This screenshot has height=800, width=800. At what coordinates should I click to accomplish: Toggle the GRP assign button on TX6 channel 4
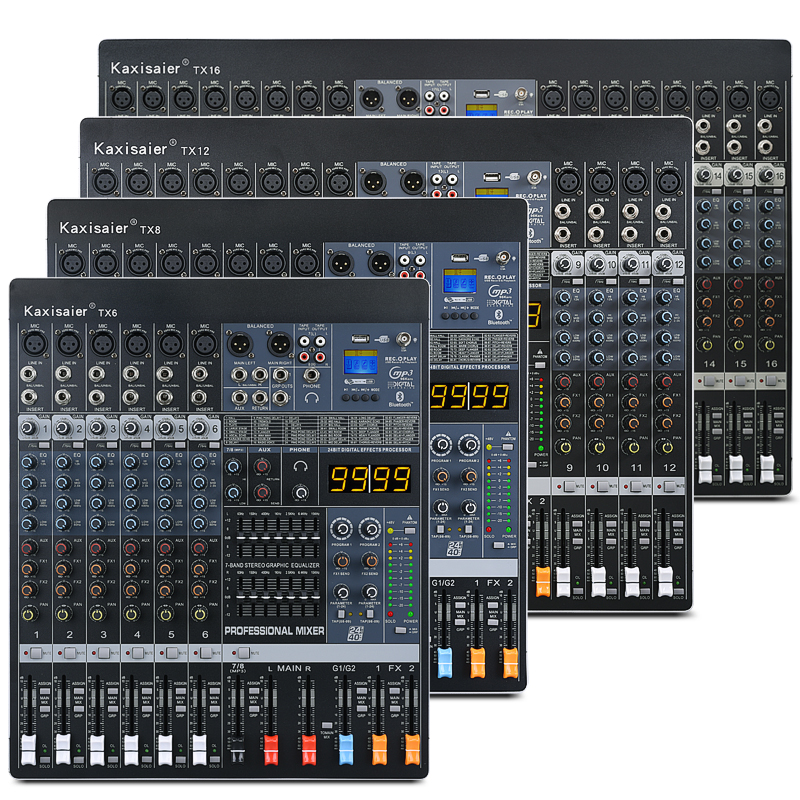click(x=146, y=710)
